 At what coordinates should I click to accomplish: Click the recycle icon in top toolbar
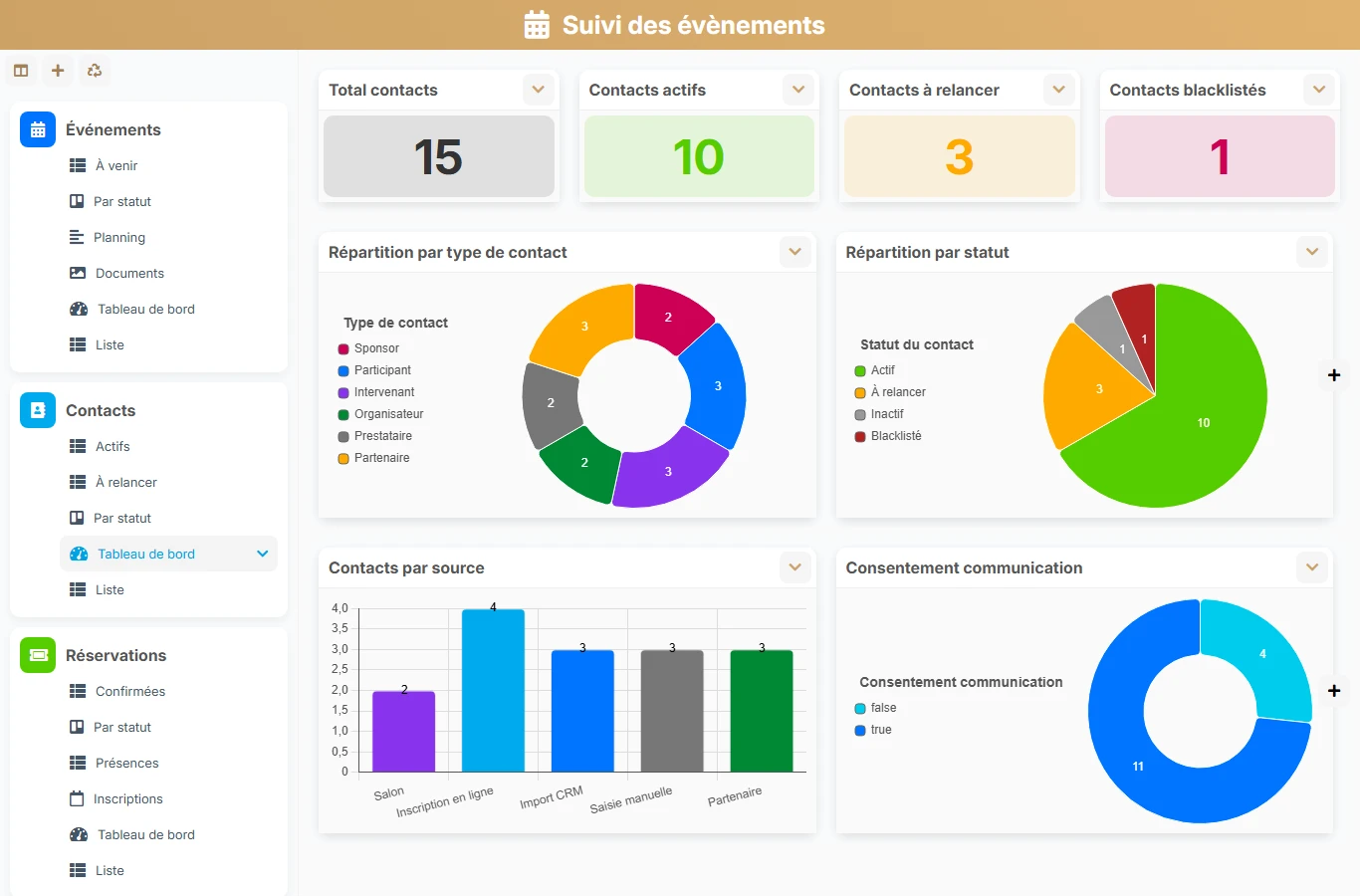pos(95,71)
